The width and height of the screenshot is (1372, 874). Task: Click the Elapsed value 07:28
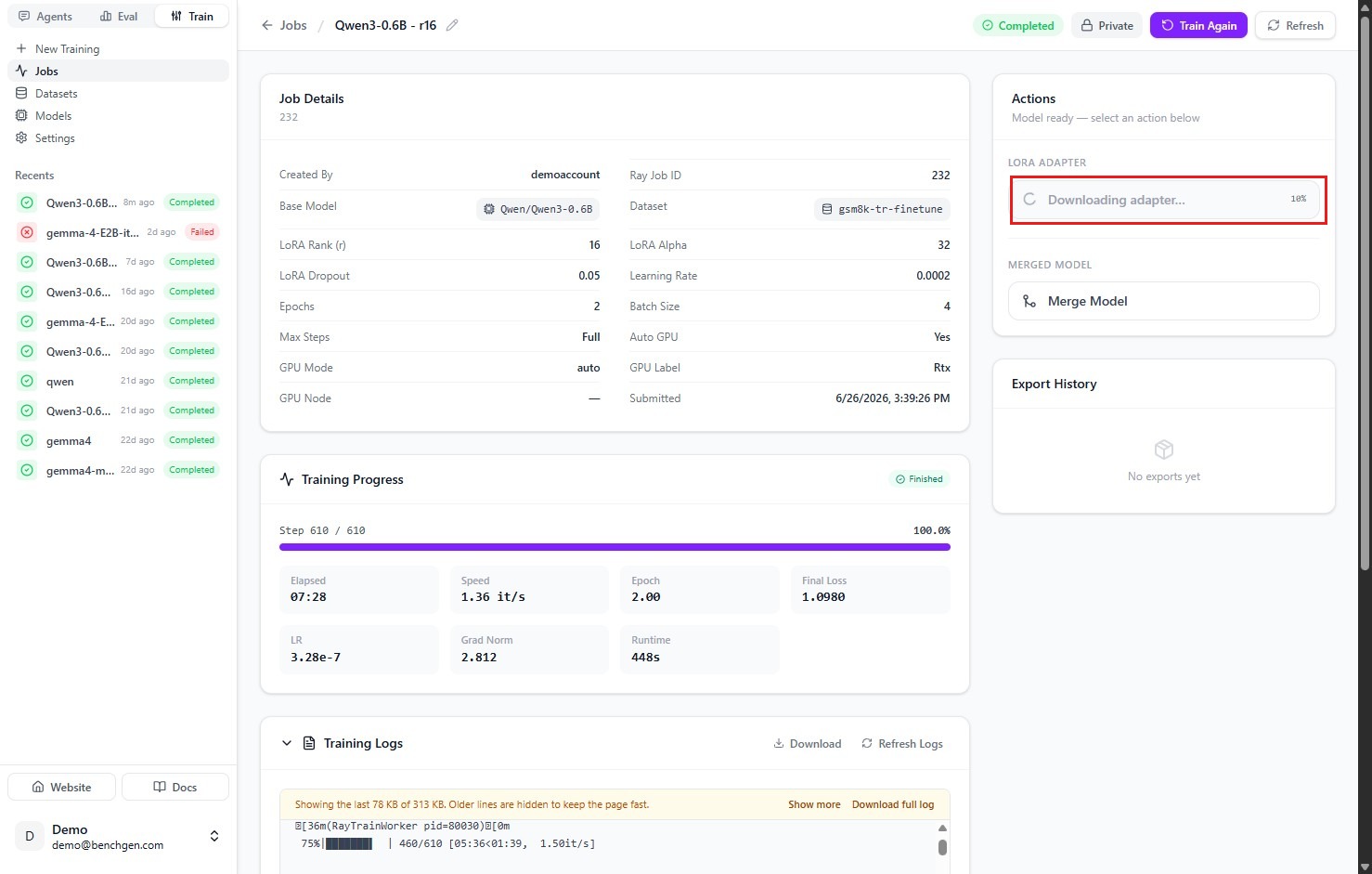pos(308,597)
